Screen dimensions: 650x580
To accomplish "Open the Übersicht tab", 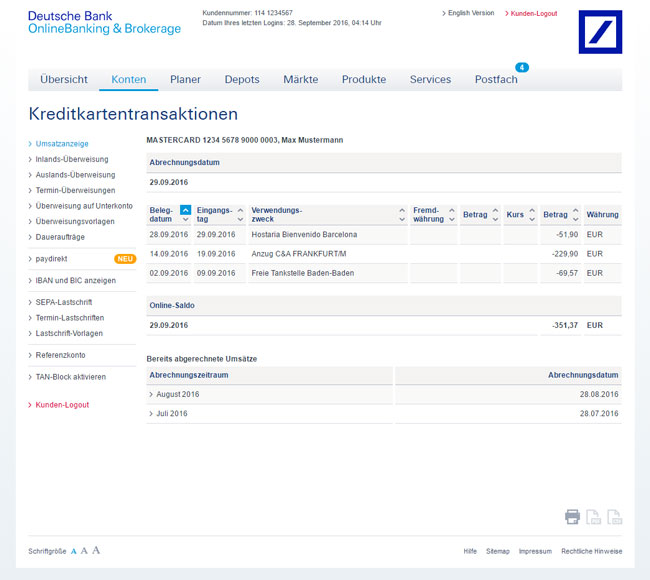I will point(64,79).
